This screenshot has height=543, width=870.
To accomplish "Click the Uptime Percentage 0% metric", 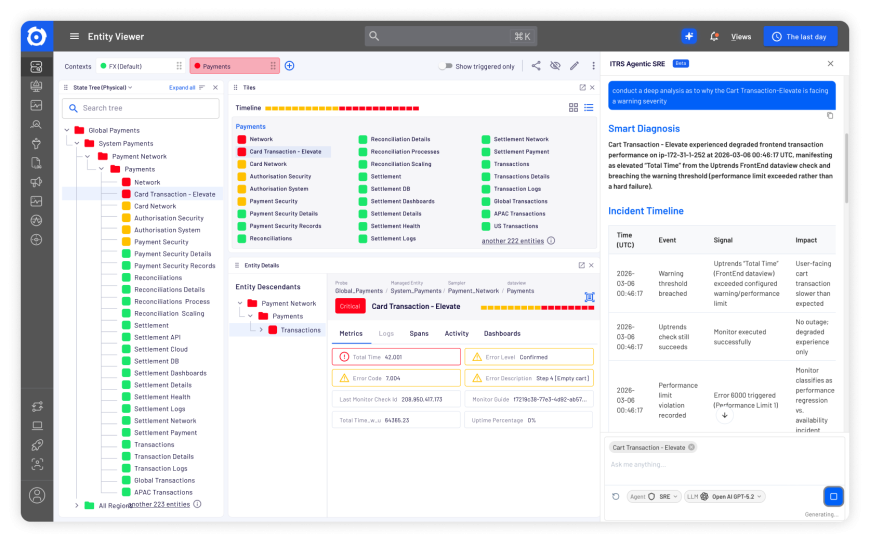I will [x=529, y=420].
